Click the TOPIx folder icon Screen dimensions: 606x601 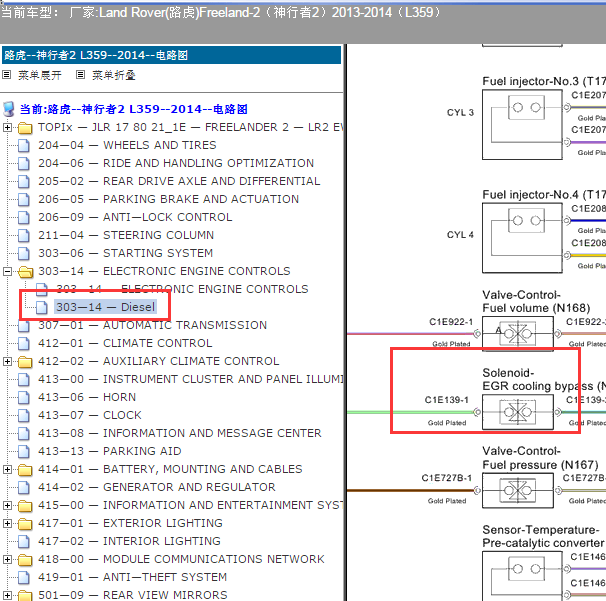(x=25, y=128)
